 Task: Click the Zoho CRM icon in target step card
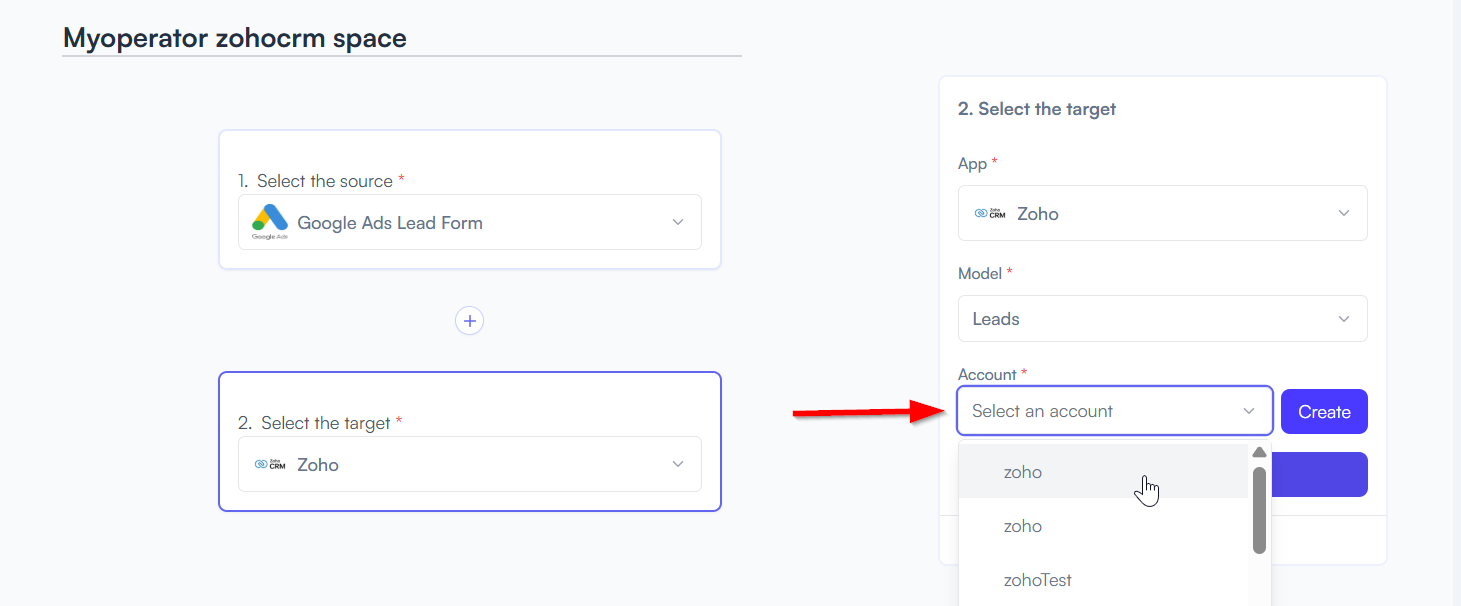point(270,464)
